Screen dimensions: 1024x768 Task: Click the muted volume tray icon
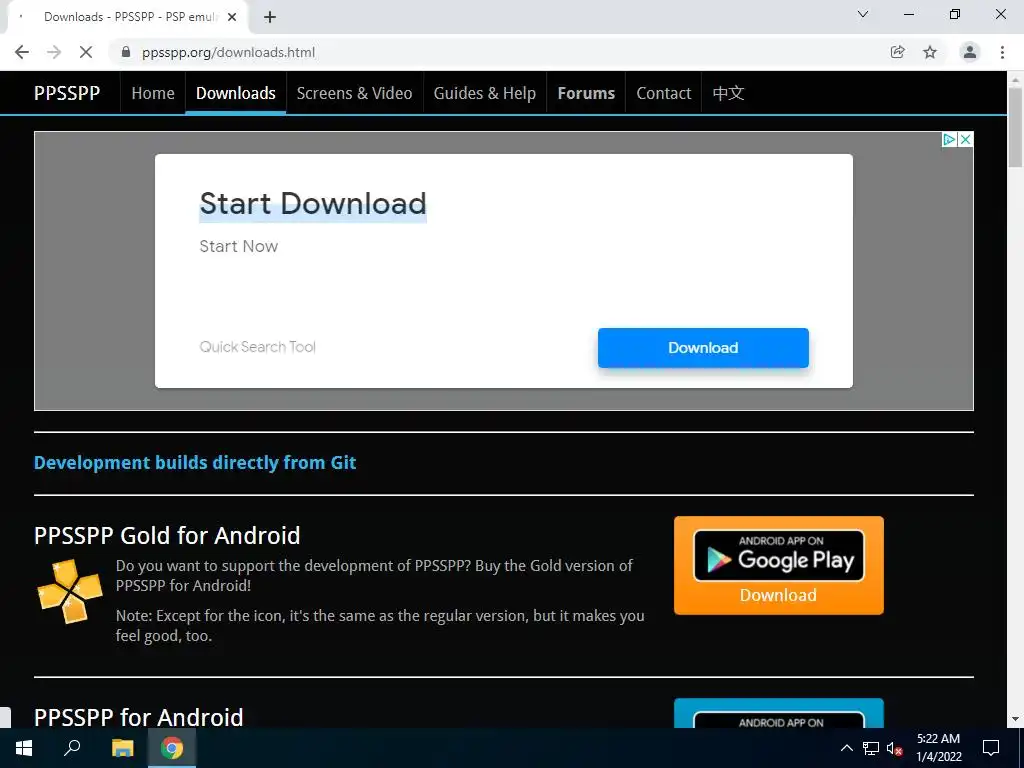894,748
